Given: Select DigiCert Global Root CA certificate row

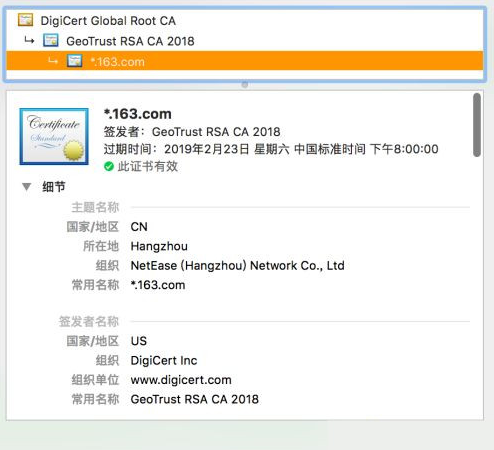Looking at the screenshot, I should pyautogui.click(x=245, y=21).
